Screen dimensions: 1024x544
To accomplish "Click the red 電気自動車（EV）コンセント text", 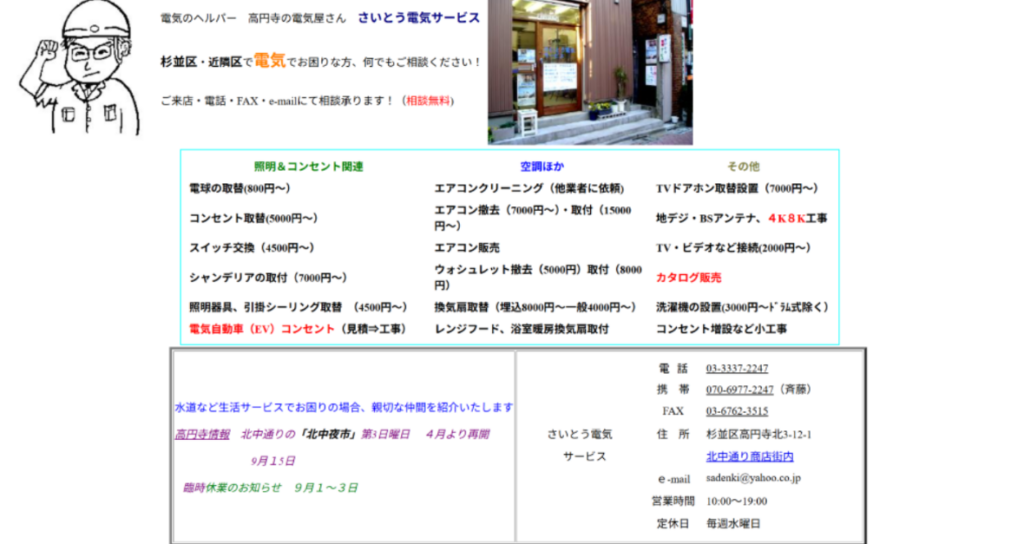I will tap(262, 328).
